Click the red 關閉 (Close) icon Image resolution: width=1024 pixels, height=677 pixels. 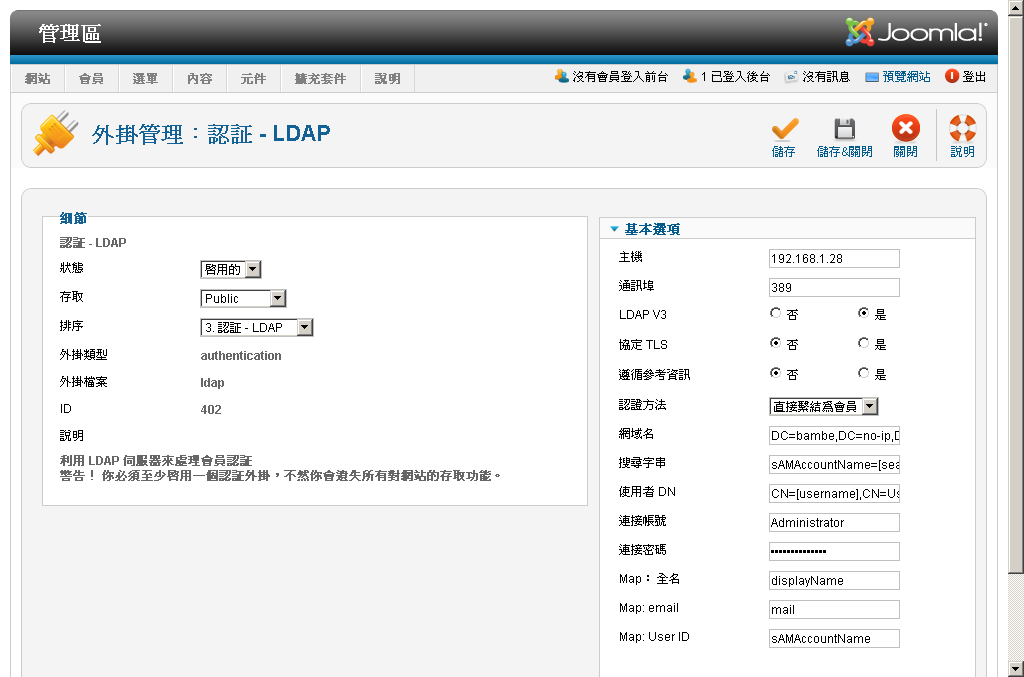click(x=905, y=129)
